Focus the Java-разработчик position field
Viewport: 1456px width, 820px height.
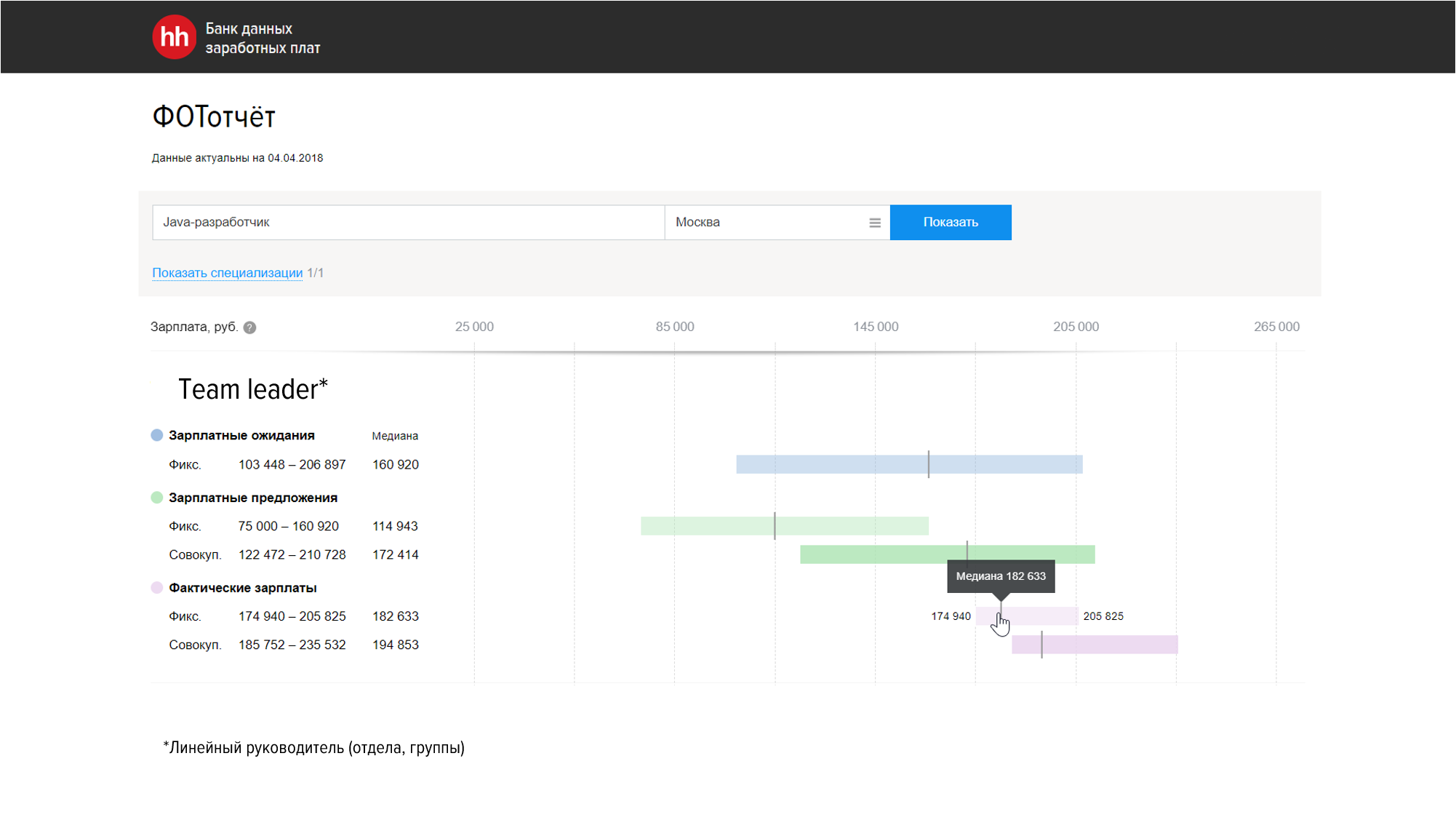click(x=408, y=222)
